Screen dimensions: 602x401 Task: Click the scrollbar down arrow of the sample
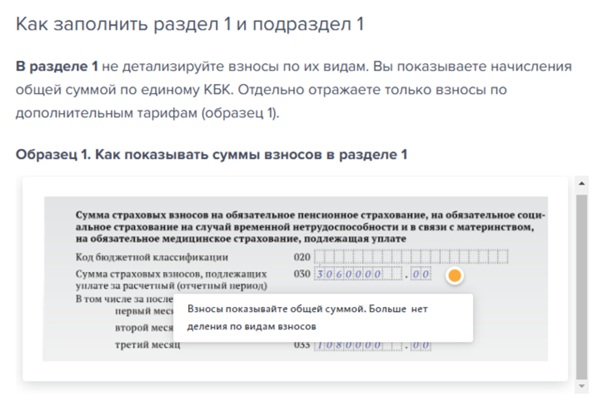[582, 385]
